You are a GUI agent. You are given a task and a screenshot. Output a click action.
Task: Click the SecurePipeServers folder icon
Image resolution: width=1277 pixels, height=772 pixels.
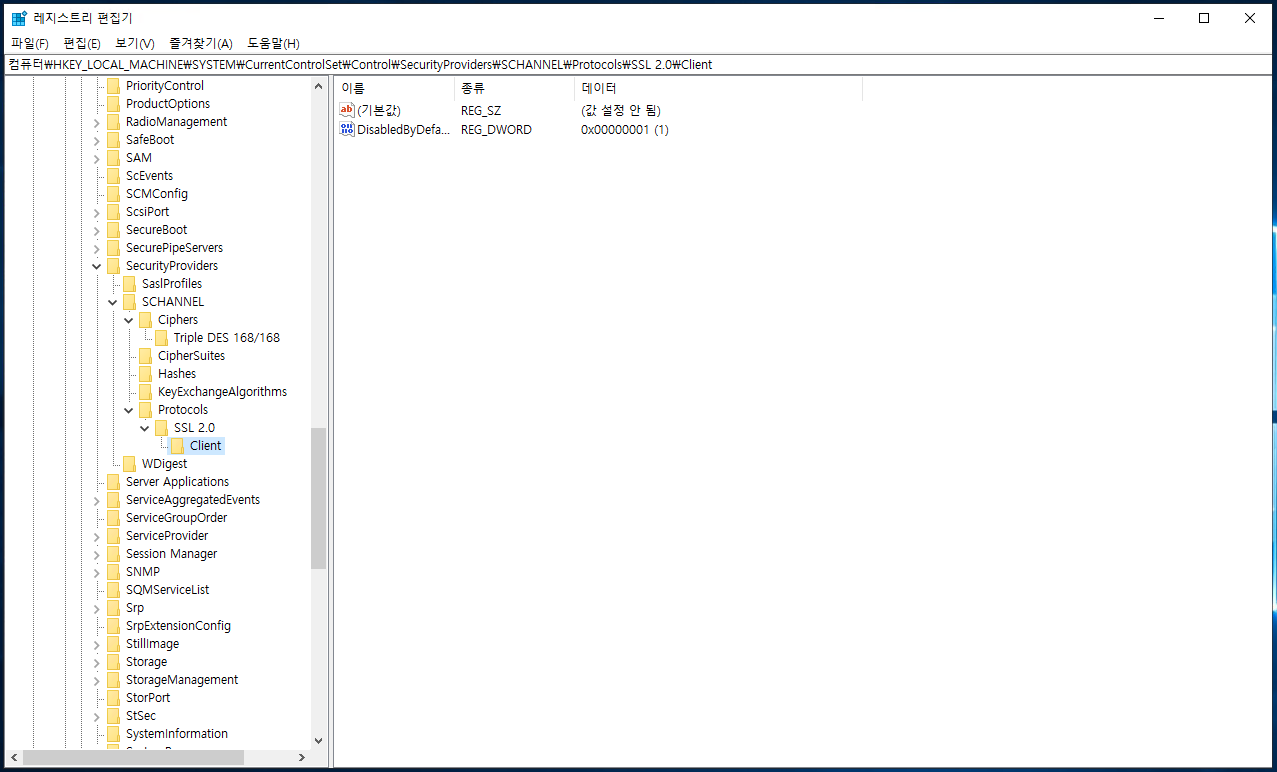tap(113, 248)
